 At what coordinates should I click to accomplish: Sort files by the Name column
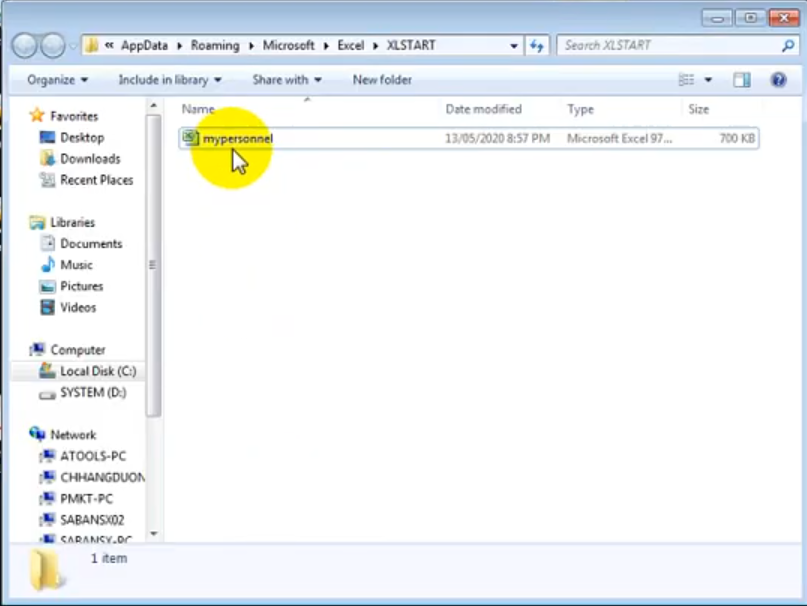click(198, 109)
